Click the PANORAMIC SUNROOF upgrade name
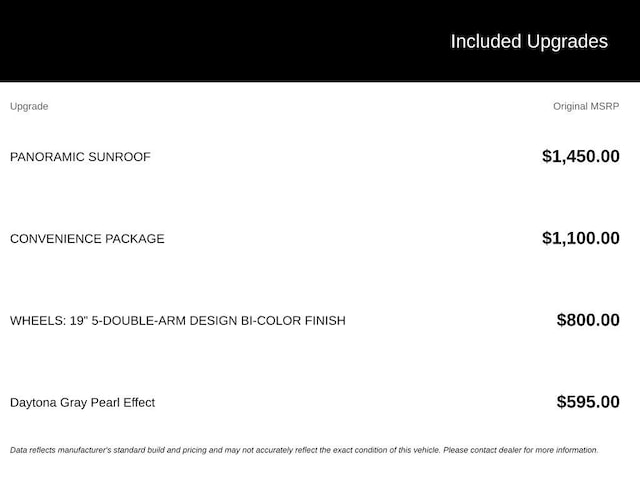Image resolution: width=640 pixels, height=480 pixels. 80,157
